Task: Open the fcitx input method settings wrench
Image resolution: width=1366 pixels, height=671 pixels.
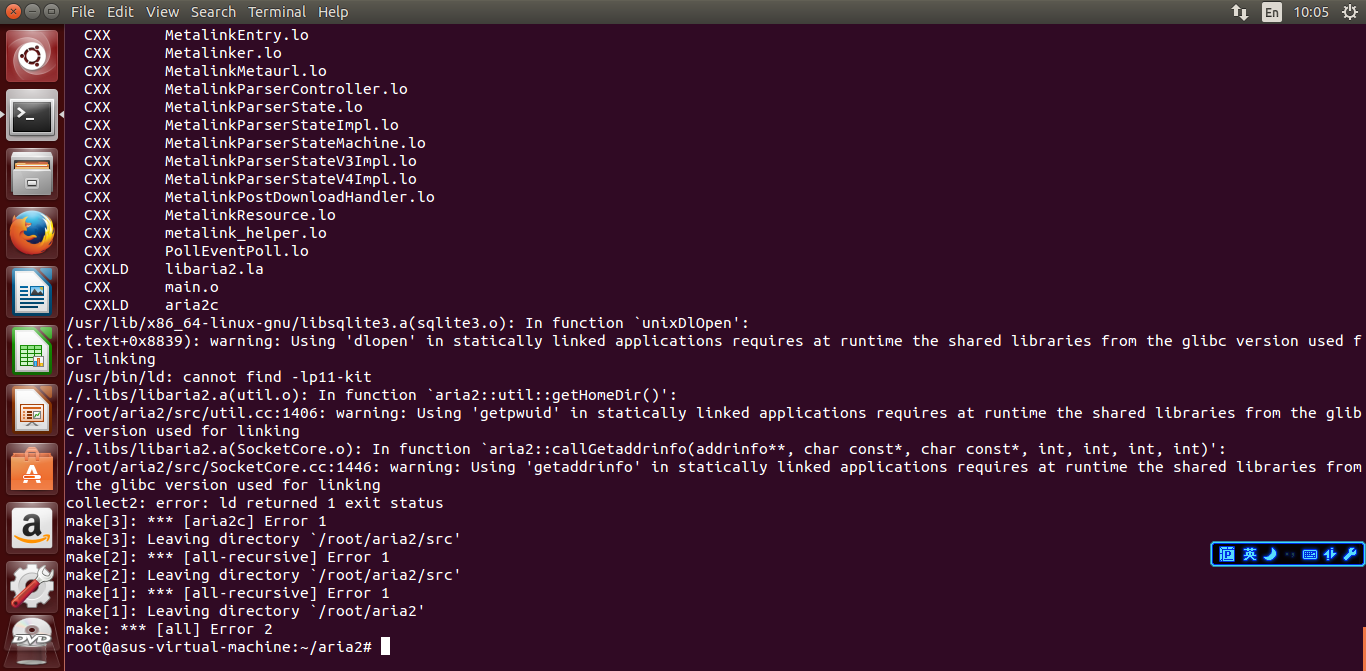Action: [x=1349, y=554]
